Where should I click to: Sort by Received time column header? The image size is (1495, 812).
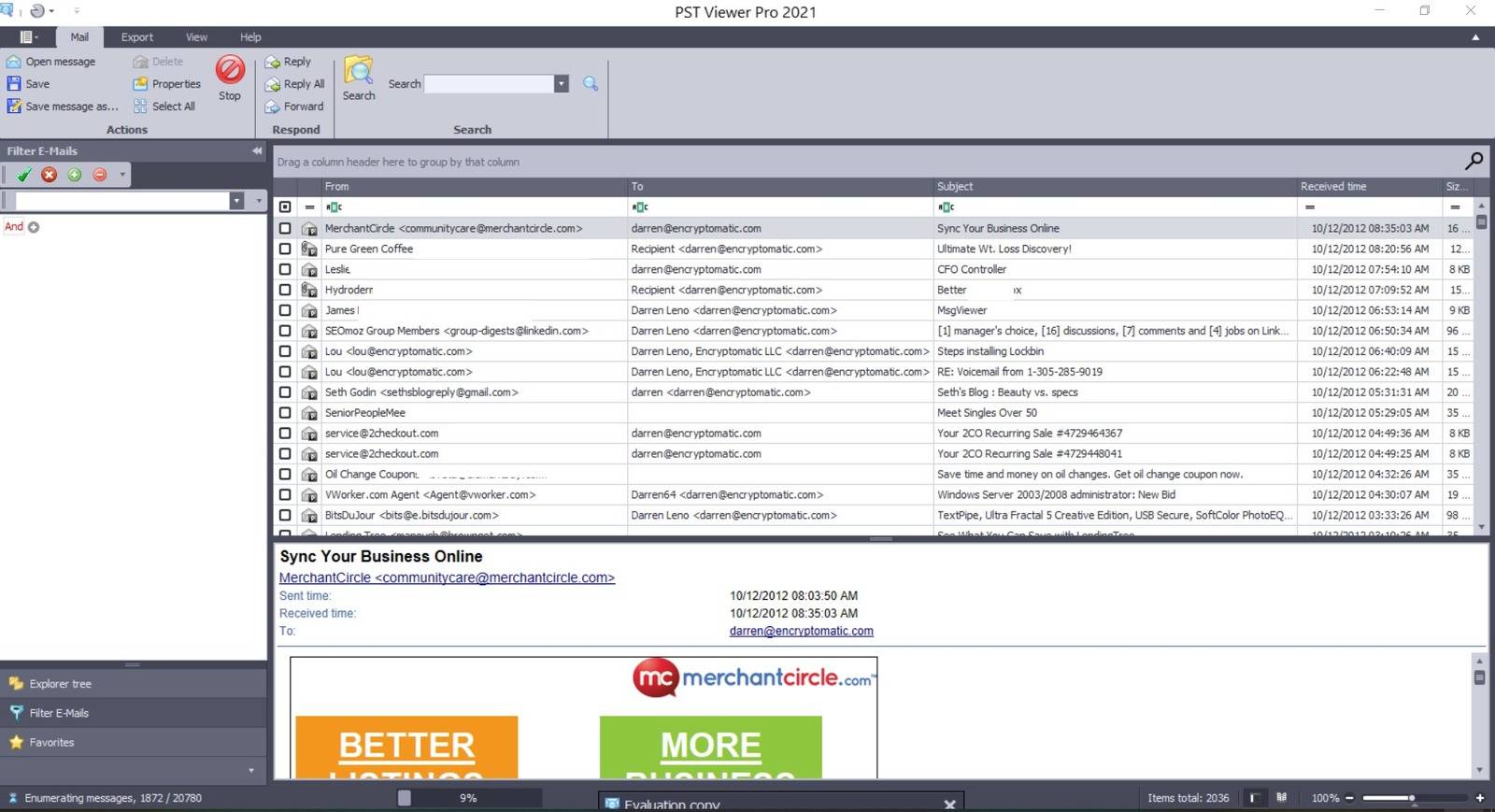1369,186
